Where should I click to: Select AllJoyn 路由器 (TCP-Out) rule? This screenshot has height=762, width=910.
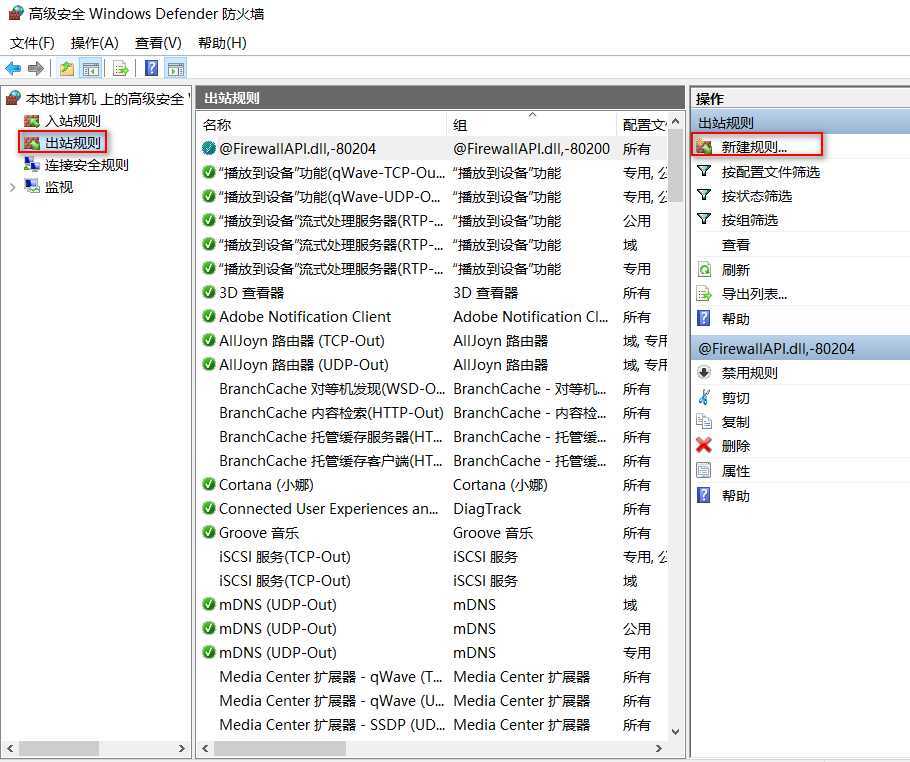(x=433, y=341)
